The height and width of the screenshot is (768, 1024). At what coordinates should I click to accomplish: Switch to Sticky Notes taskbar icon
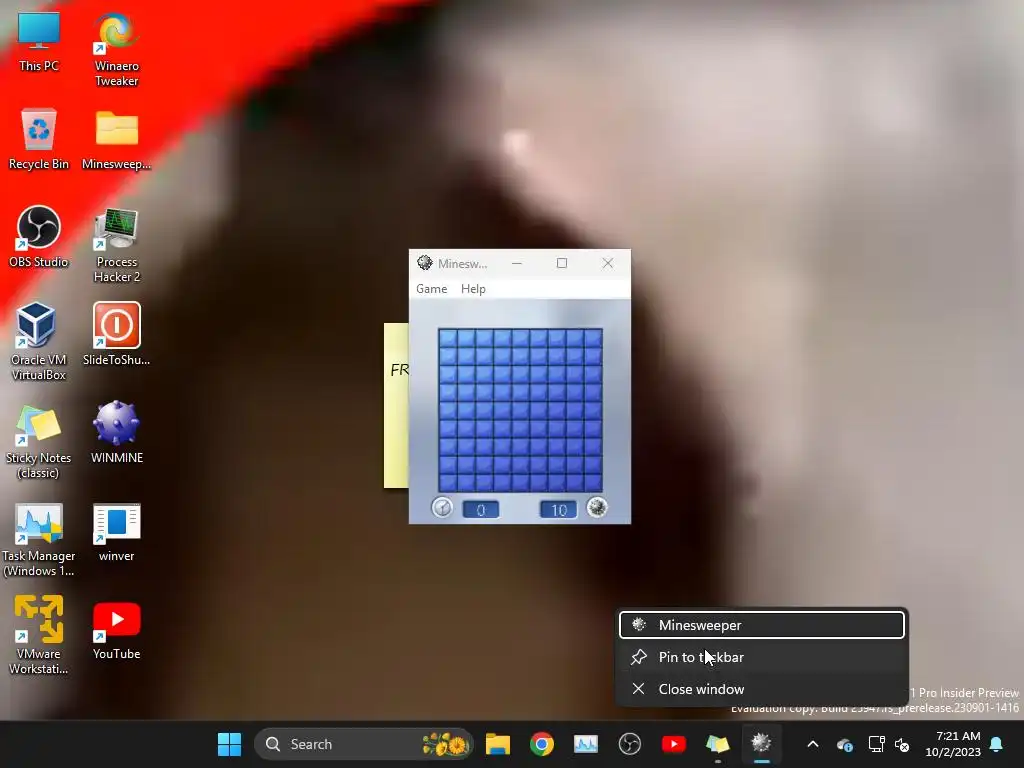pos(717,744)
